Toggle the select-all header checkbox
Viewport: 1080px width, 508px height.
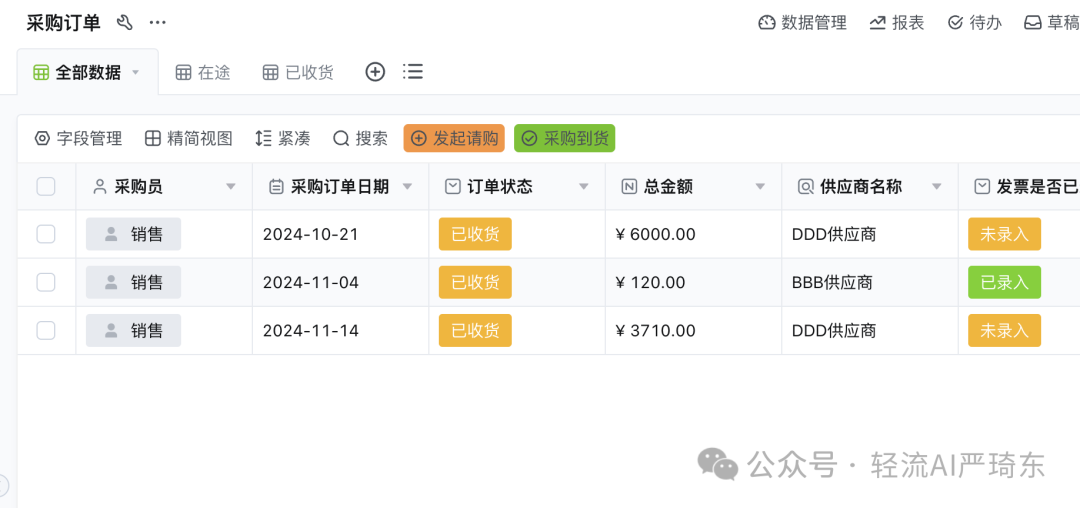point(46,186)
